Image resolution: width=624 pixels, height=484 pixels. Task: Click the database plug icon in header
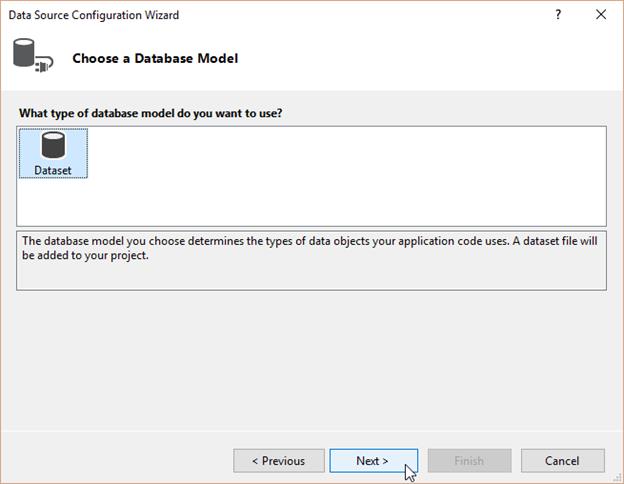[33, 55]
